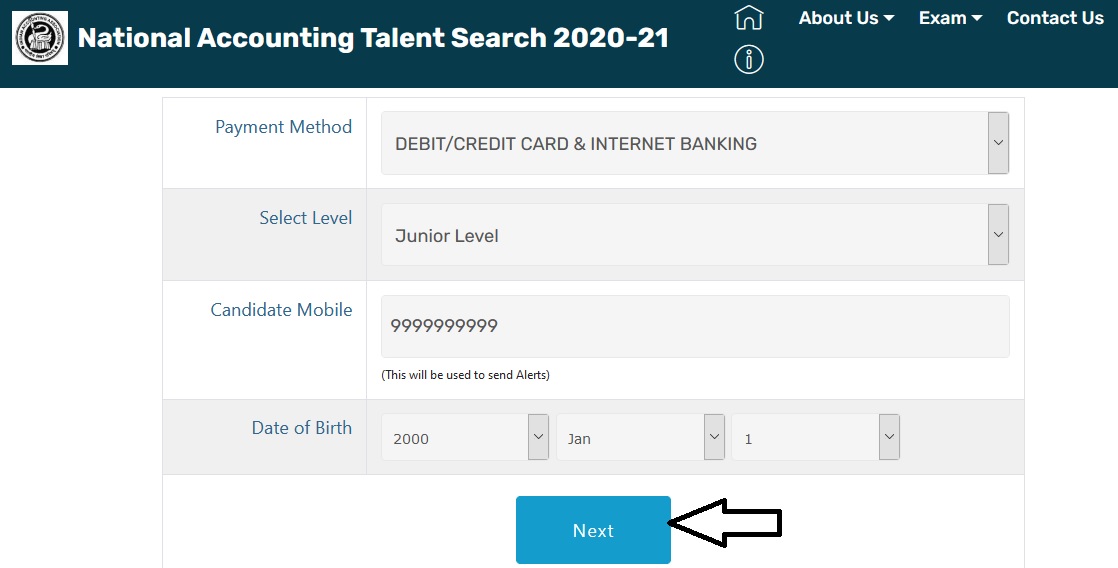This screenshot has width=1118, height=568.
Task: Focus the Candidate Mobile input field
Action: pyautogui.click(x=695, y=326)
